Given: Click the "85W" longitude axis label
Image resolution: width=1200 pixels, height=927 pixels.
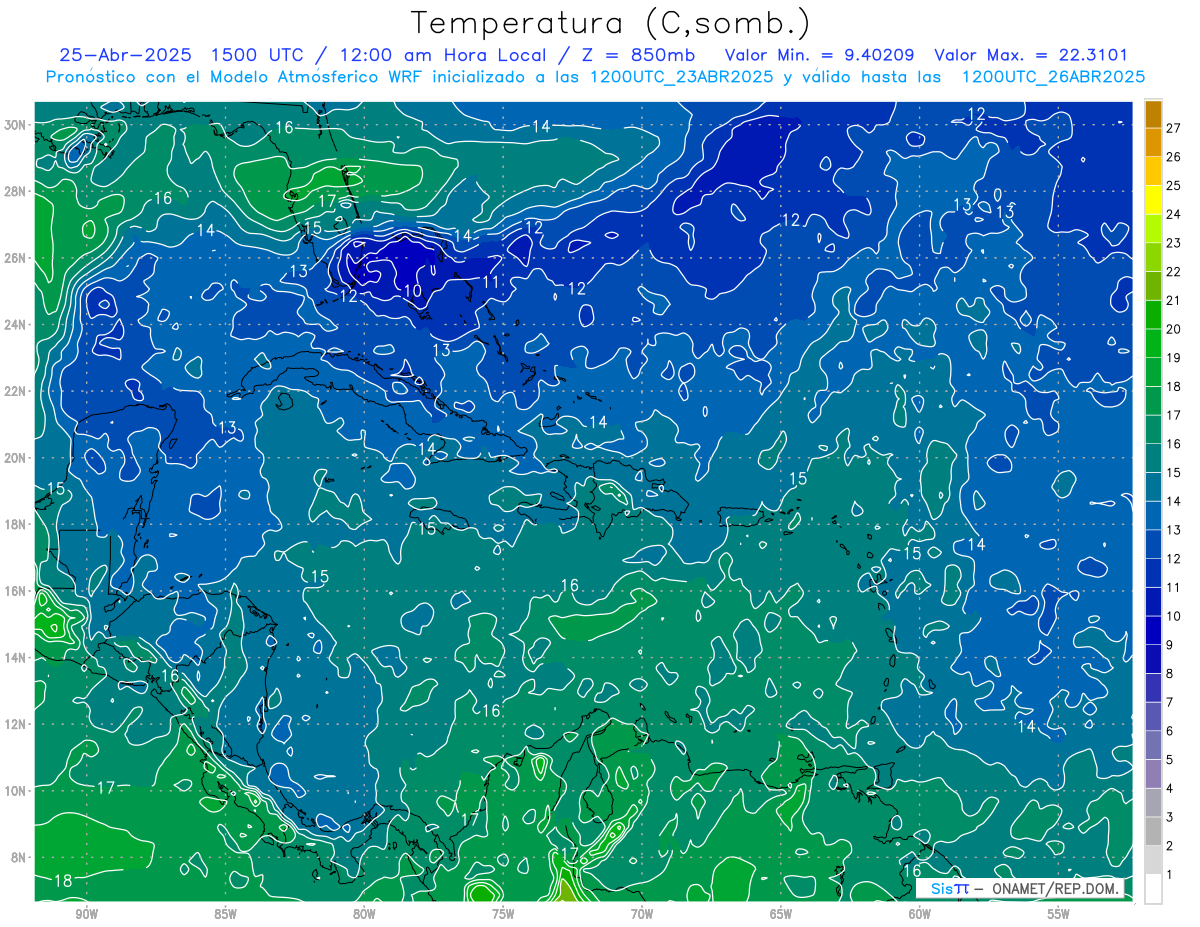Looking at the screenshot, I should (x=225, y=914).
